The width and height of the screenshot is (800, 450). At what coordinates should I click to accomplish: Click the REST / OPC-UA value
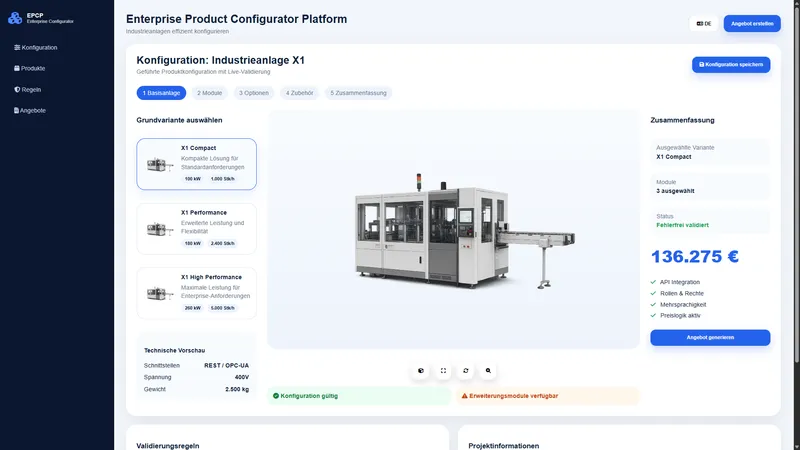point(227,366)
